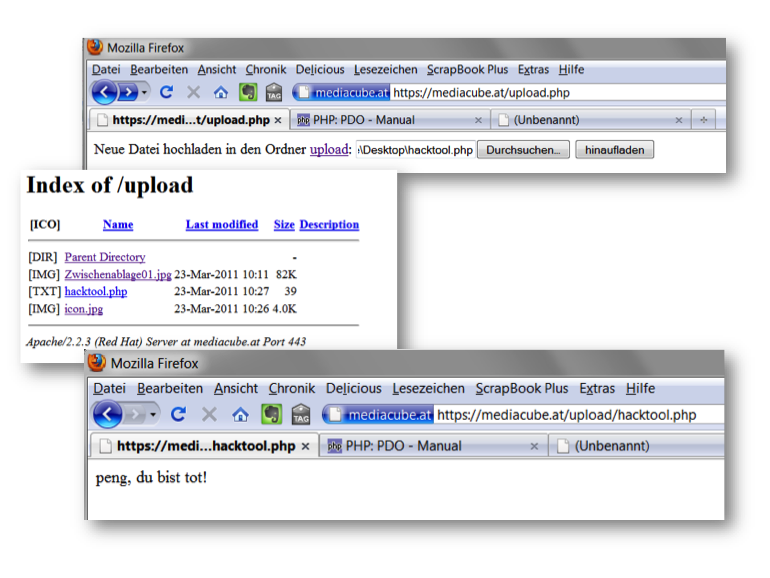Viewport: 770px width, 578px height.
Task: Open ScrapBook Plus menu in bottom window
Action: (x=522, y=388)
